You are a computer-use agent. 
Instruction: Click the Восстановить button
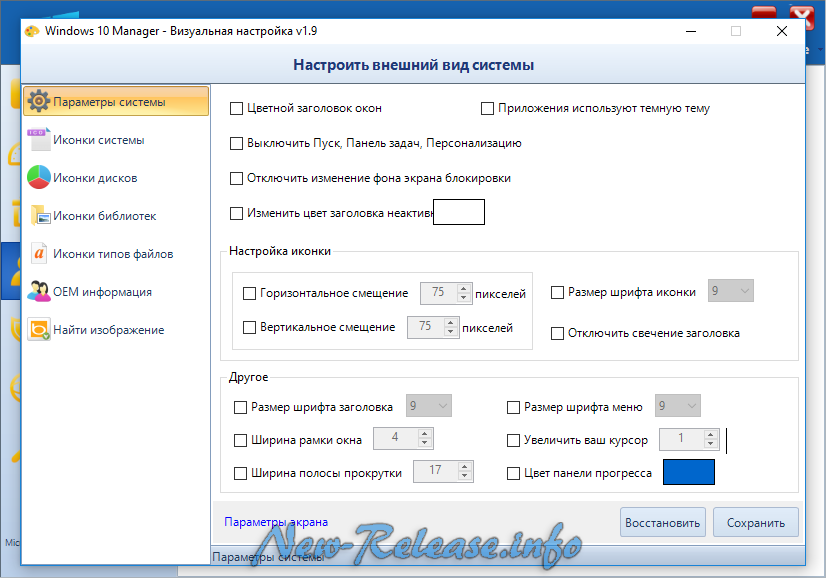pos(662,522)
